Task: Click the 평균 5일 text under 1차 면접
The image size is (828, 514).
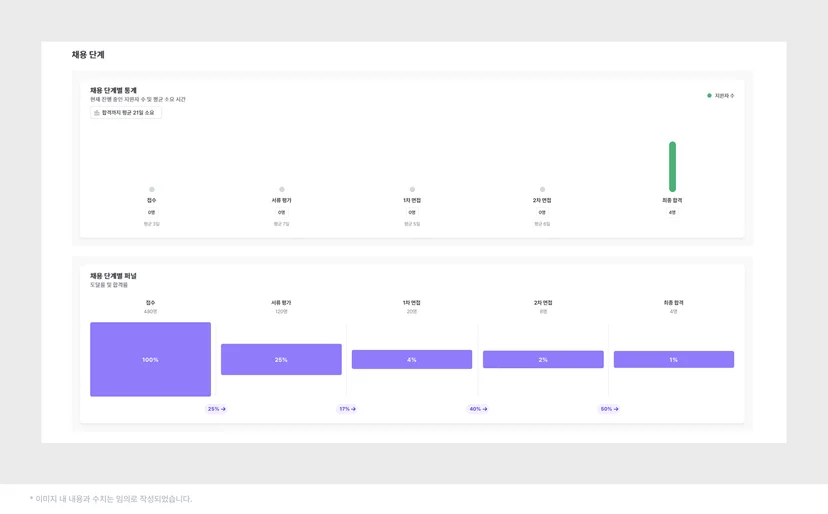Action: point(412,224)
